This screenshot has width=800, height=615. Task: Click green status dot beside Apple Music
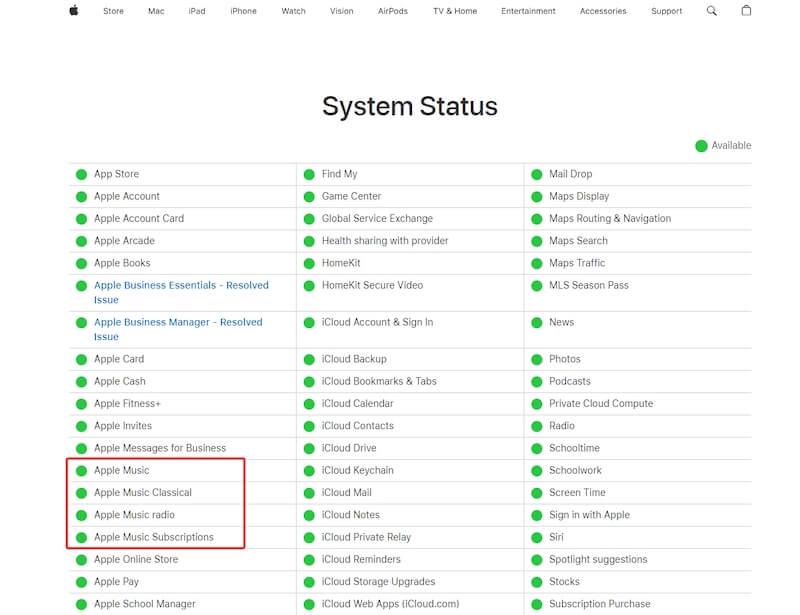[x=82, y=471]
